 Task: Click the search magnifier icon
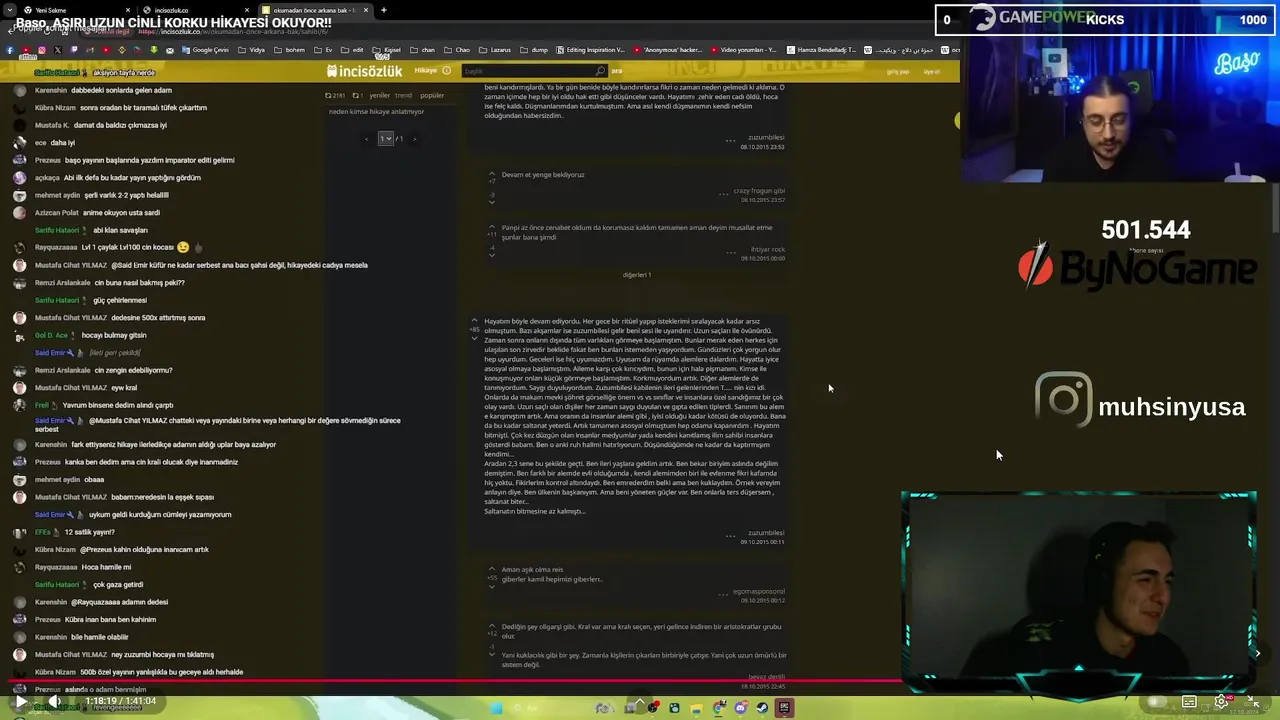click(x=600, y=71)
